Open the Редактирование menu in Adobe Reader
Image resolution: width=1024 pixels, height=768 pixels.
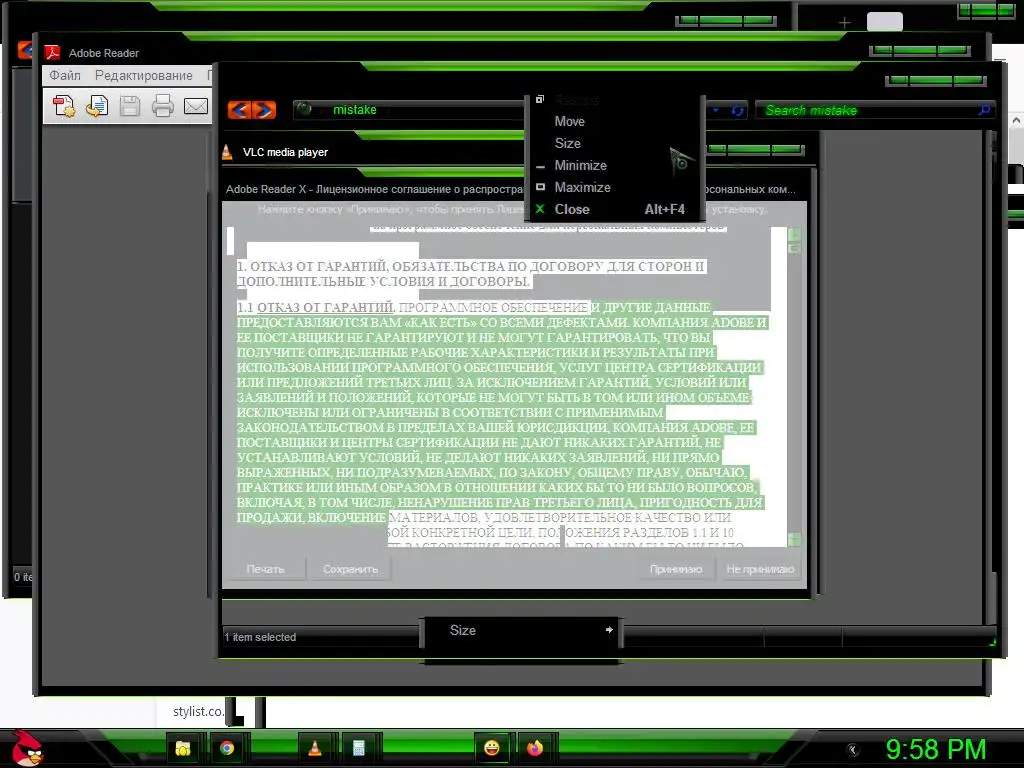click(x=144, y=75)
